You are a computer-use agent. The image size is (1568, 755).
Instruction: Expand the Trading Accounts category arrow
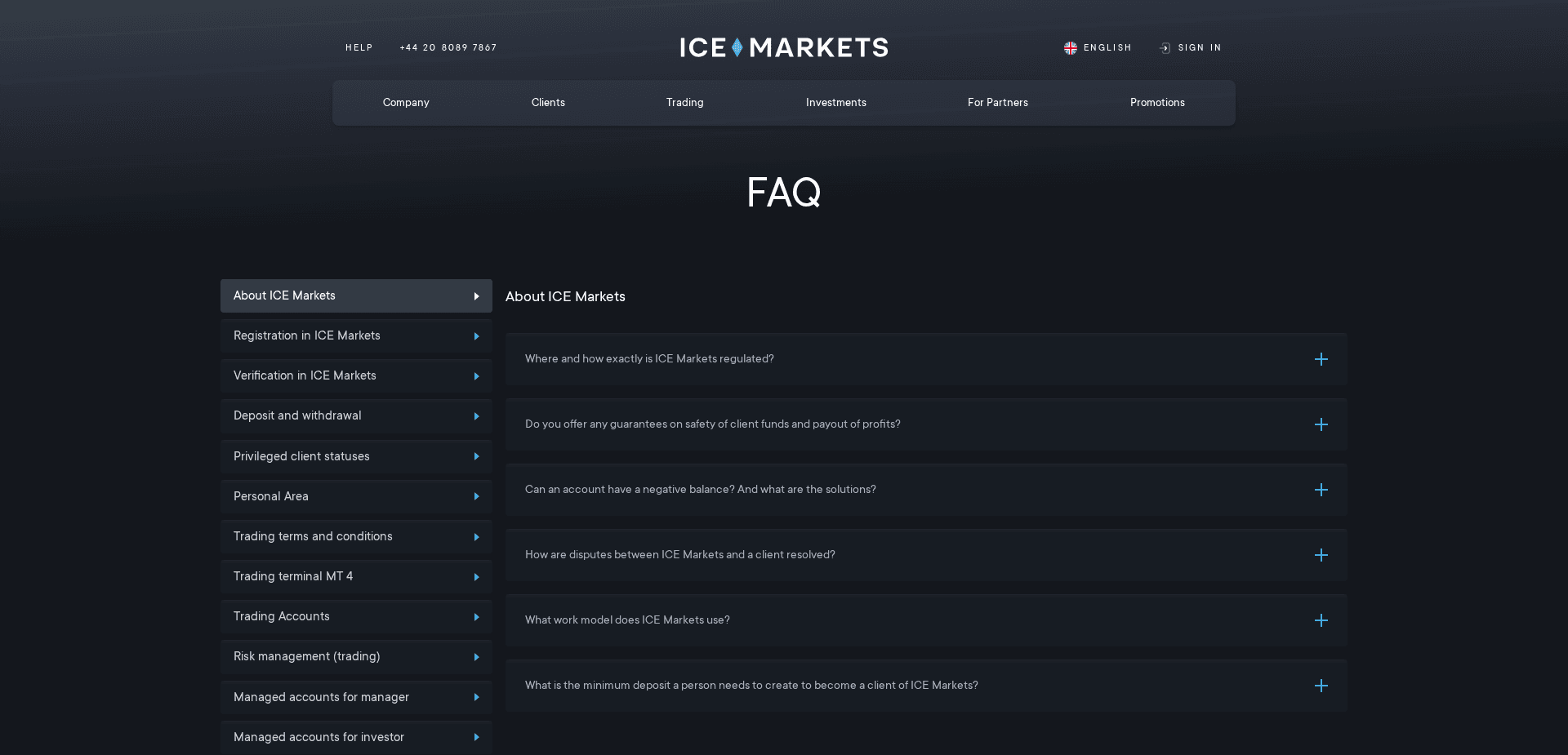pyautogui.click(x=477, y=617)
